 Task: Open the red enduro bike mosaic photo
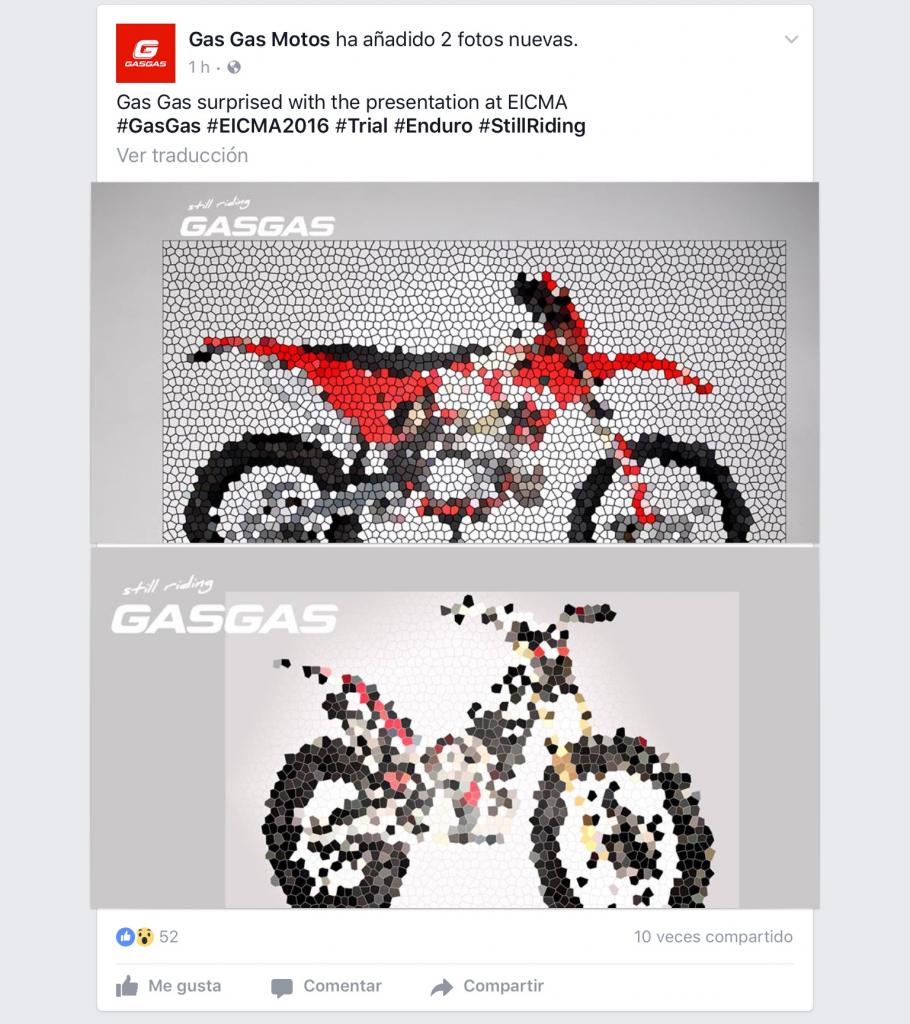click(455, 362)
